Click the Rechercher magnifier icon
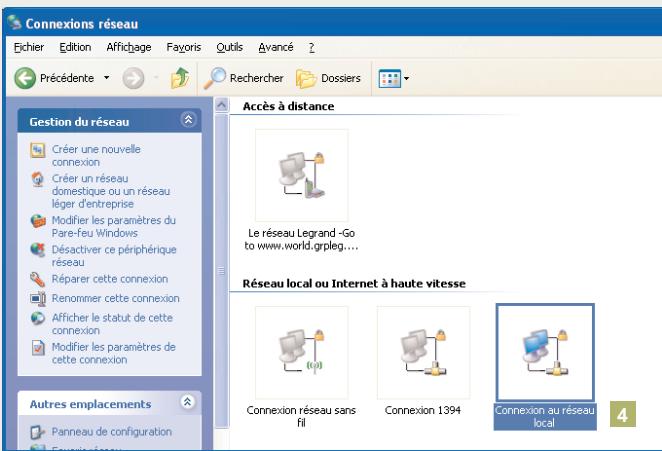The width and height of the screenshot is (662, 451). point(214,78)
